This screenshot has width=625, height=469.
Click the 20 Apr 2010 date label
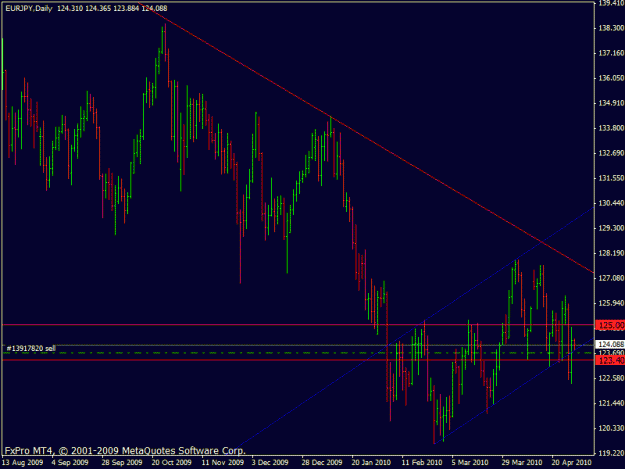[571, 463]
